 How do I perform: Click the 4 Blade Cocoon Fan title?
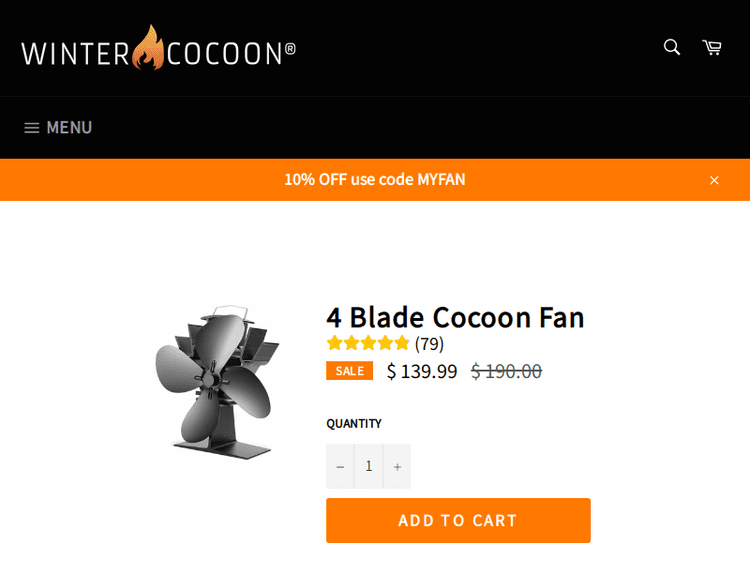[455, 317]
